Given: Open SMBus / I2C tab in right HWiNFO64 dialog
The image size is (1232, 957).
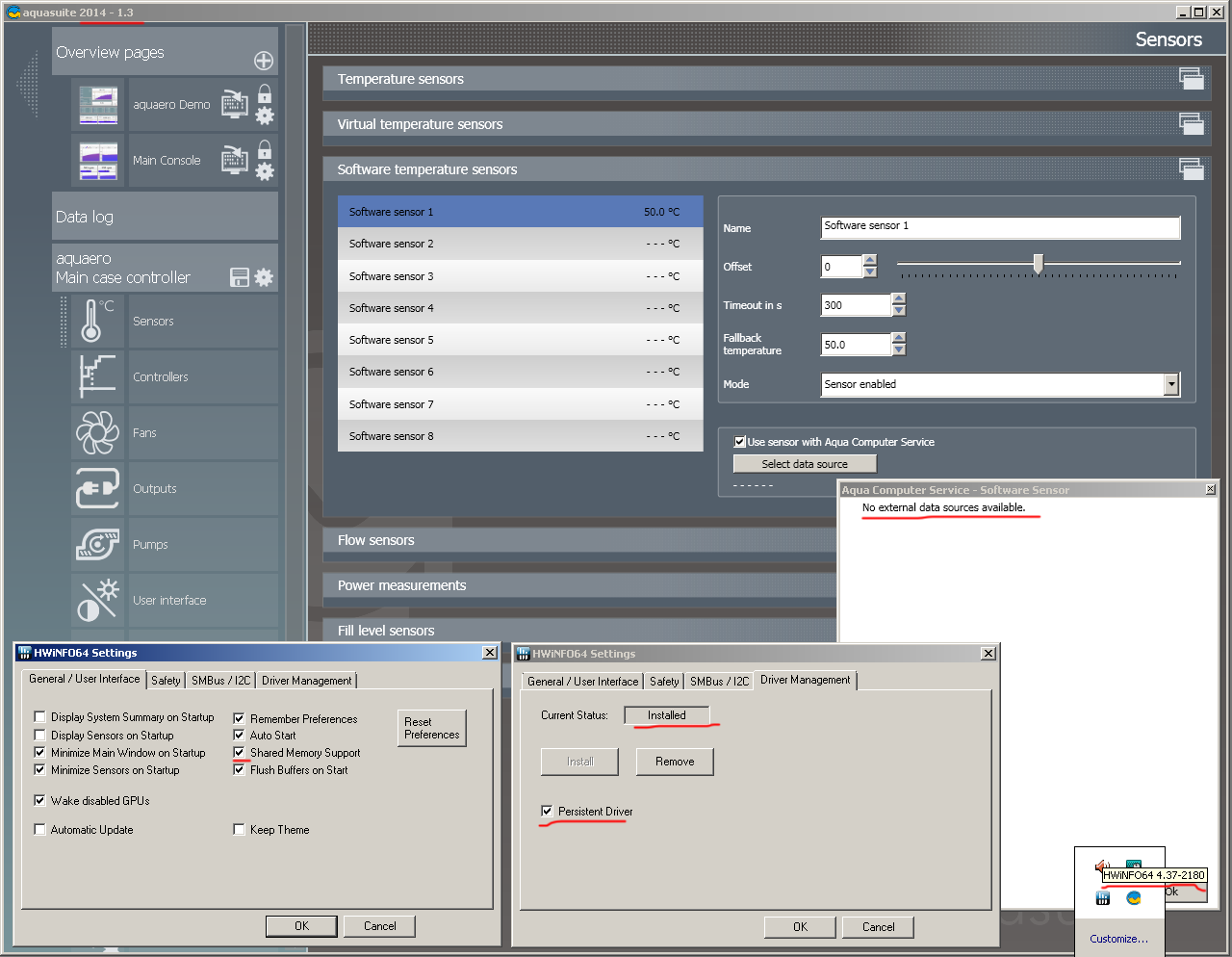Looking at the screenshot, I should click(x=719, y=682).
